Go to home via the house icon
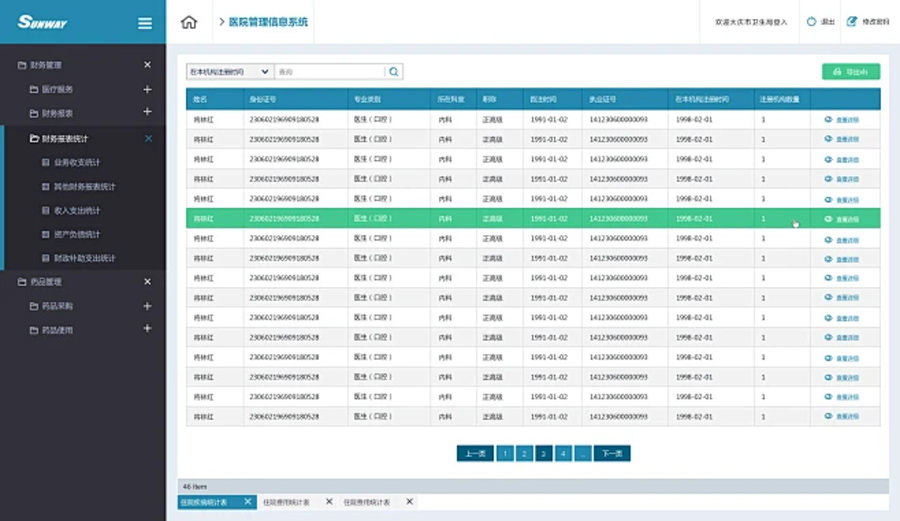This screenshot has height=521, width=900. click(189, 22)
